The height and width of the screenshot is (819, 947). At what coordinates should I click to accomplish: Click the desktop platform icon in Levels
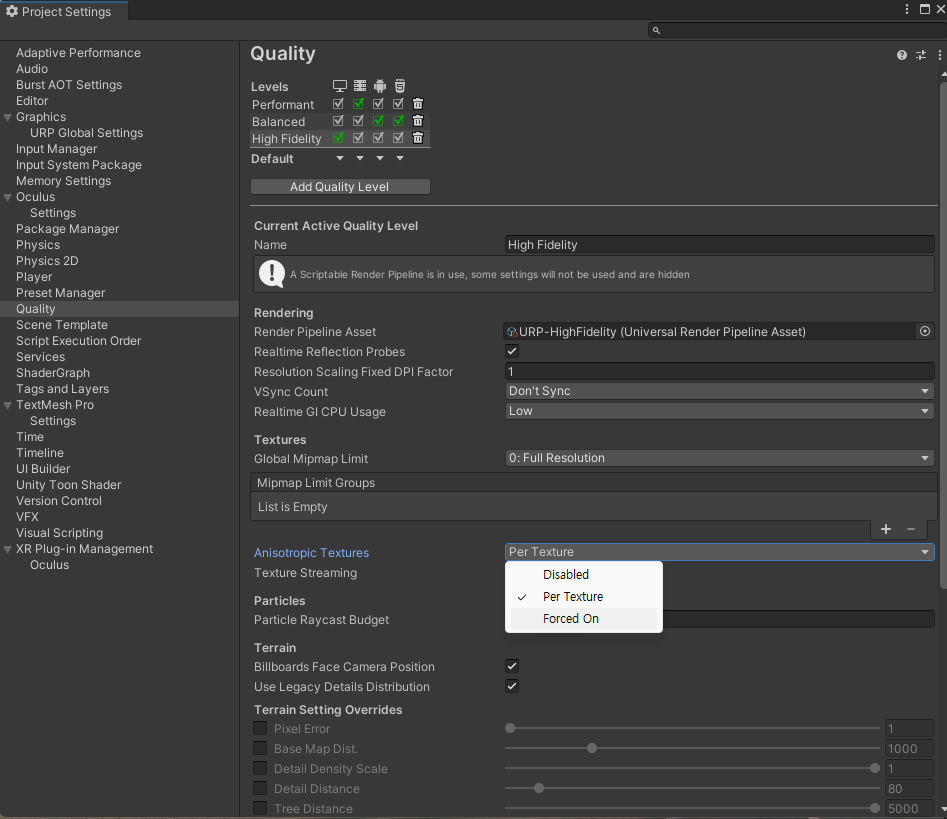[x=339, y=86]
